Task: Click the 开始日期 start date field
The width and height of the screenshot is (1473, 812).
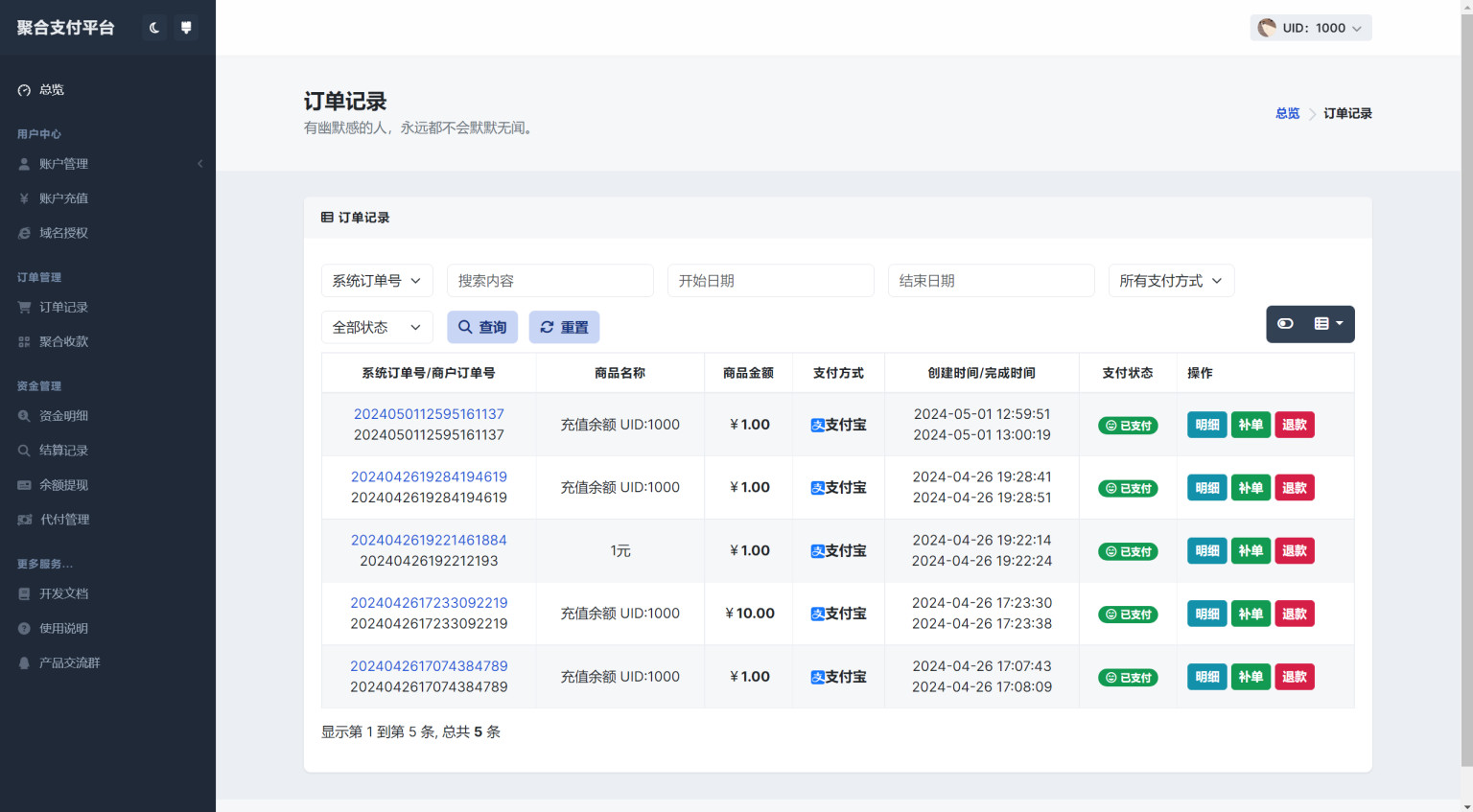Action: coord(770,280)
